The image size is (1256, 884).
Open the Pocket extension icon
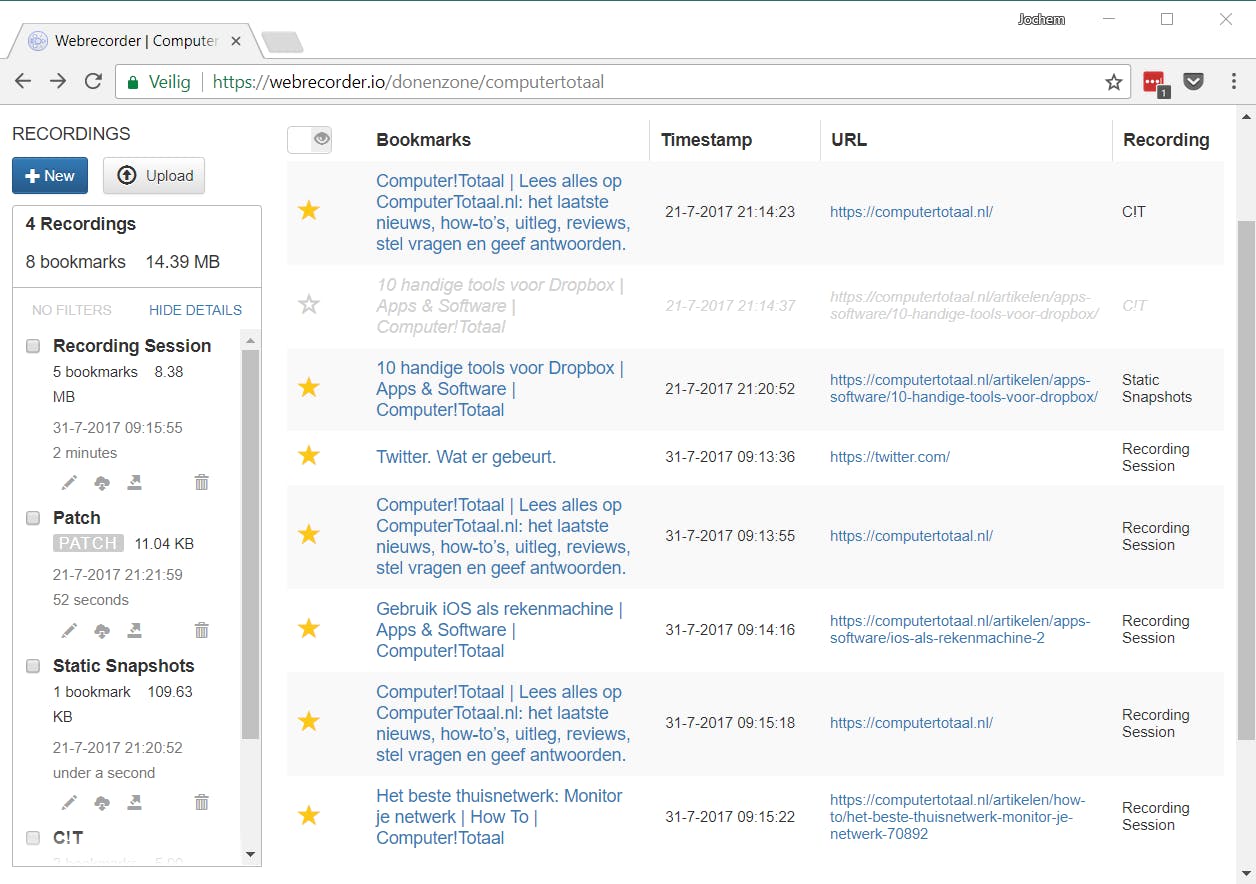point(1193,82)
